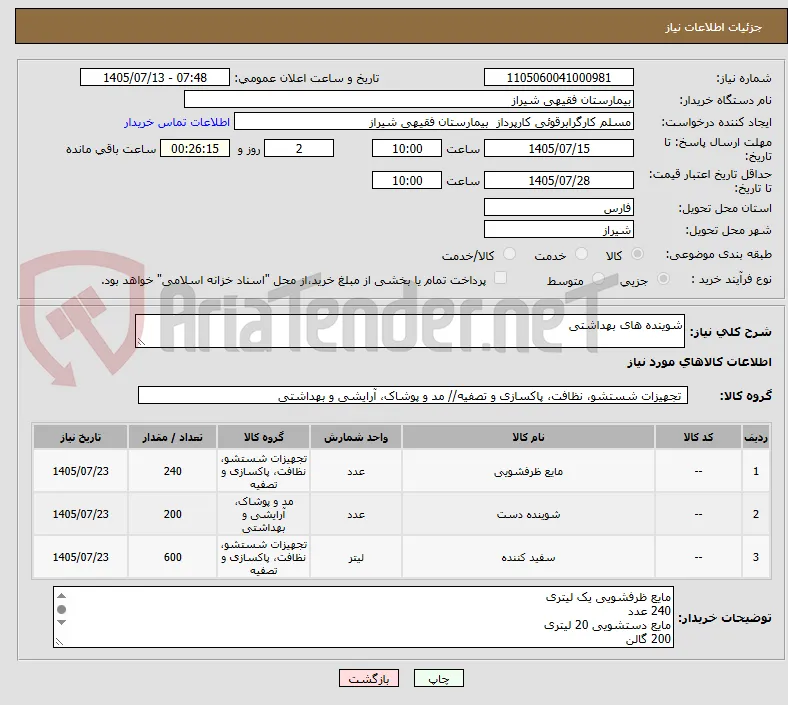The width and height of the screenshot is (788, 705).
Task: Click the جزئیات اطلاعات نیاز header title
Action: click(x=714, y=27)
